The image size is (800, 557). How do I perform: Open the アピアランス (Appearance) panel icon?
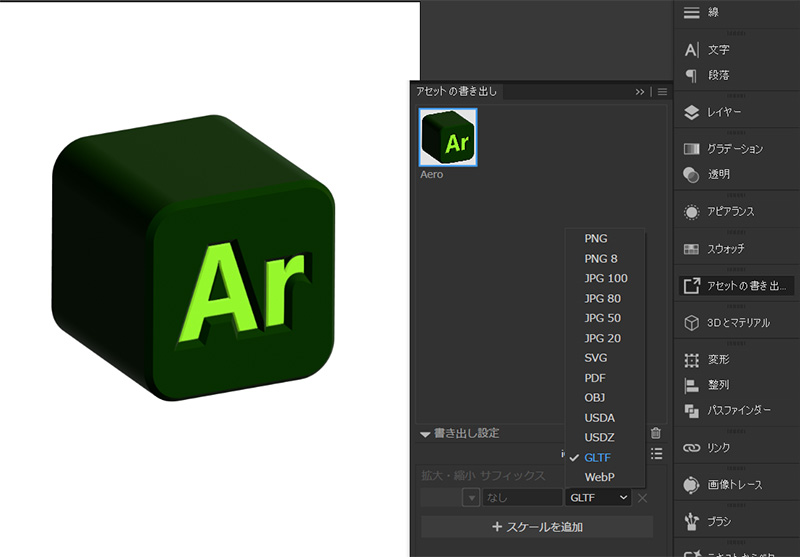coord(691,212)
